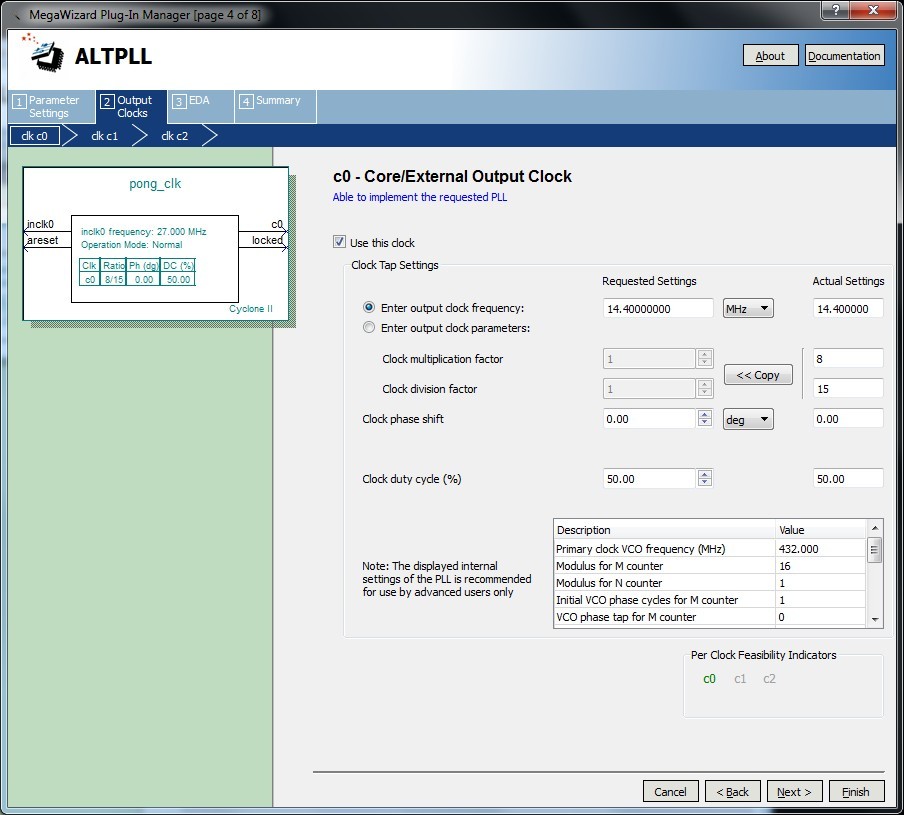
Task: Click the c0 feasibility indicator
Action: tap(709, 679)
